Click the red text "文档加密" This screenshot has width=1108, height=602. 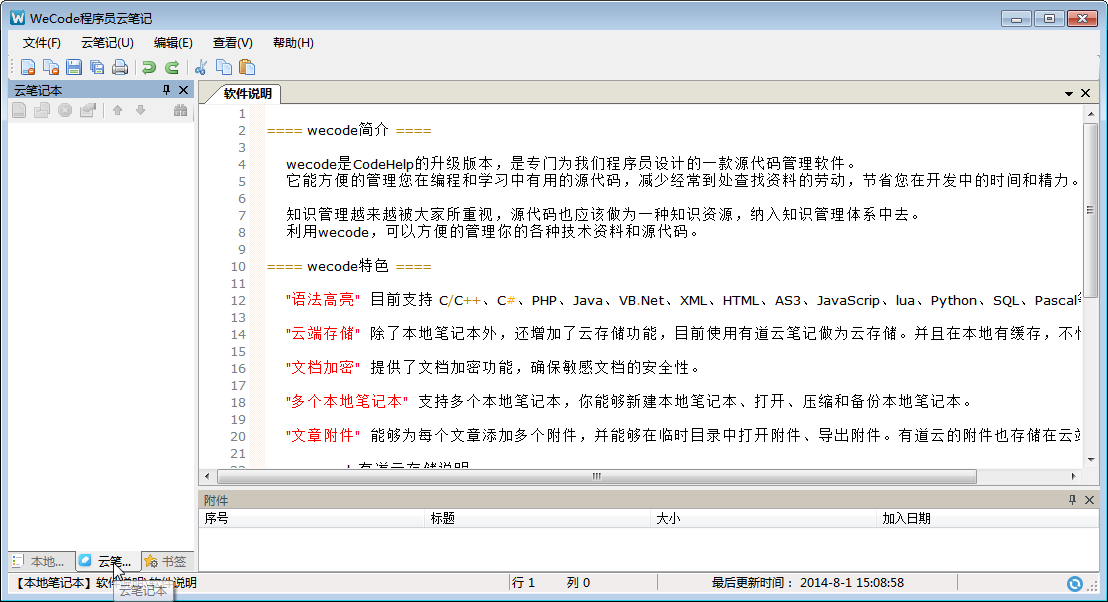point(324,367)
